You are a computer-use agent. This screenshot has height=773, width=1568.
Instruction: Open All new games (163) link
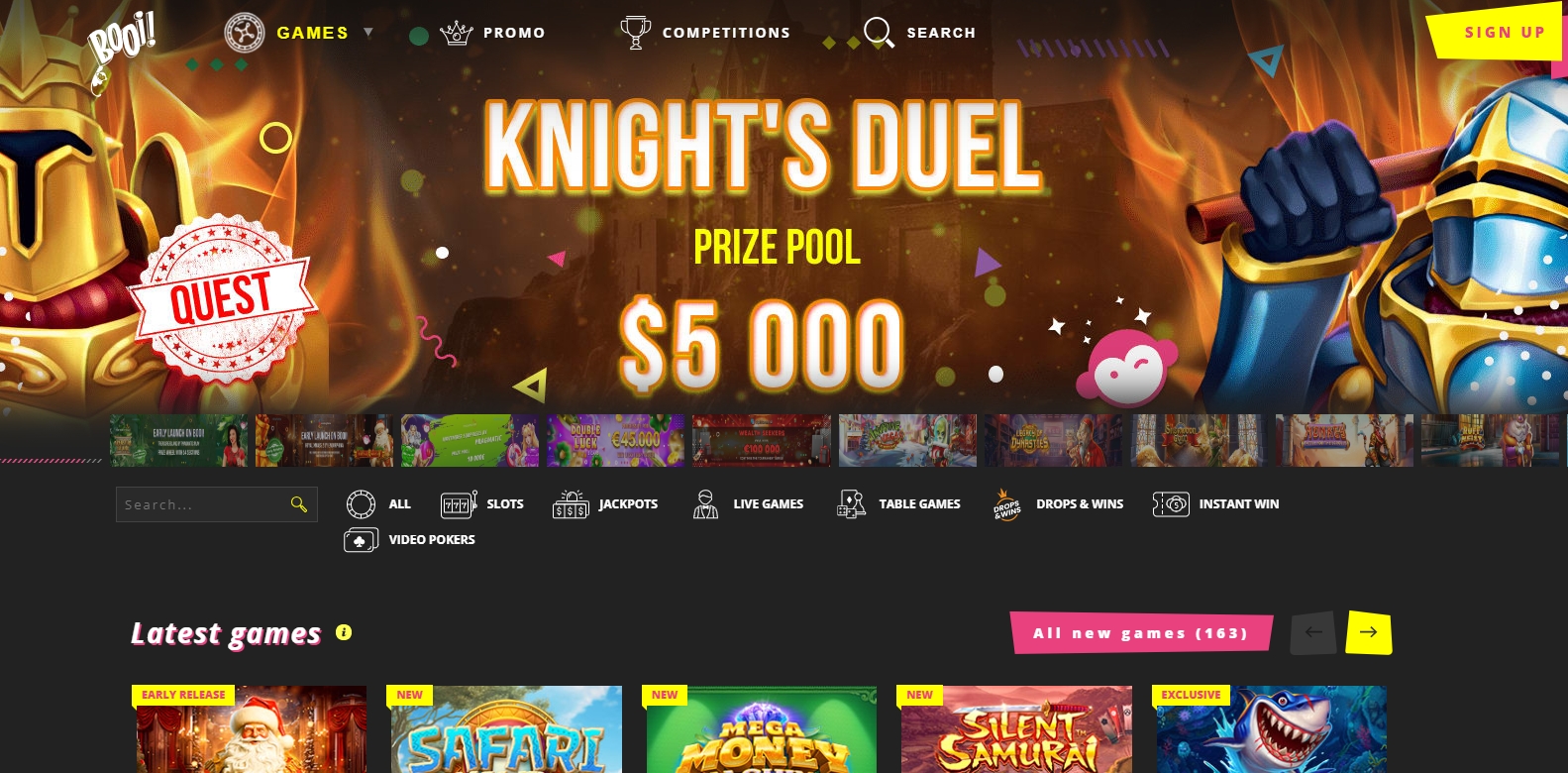[1140, 633]
